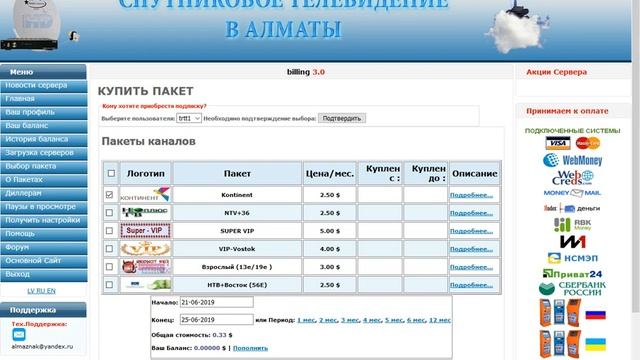Click the Пополнить balance link
The image size is (640, 360).
[250, 348]
